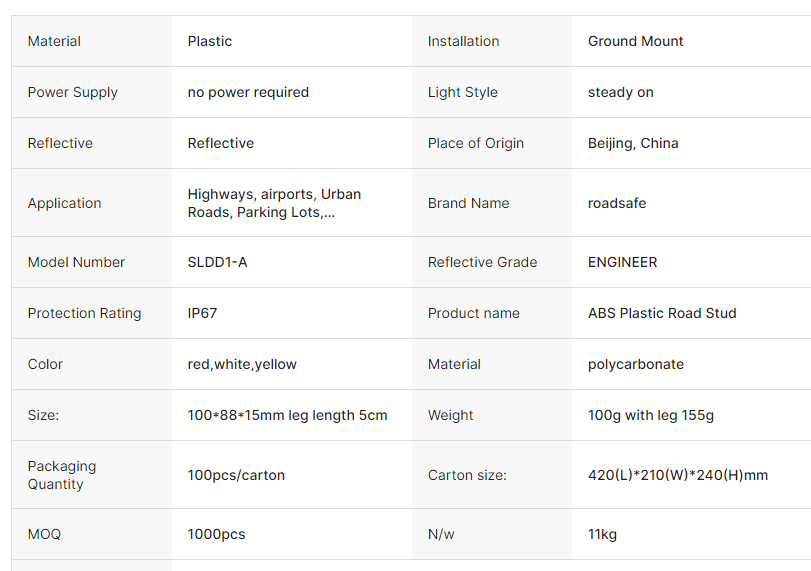Click the 'Power Supply' attribute label
This screenshot has width=811, height=571.
(73, 92)
